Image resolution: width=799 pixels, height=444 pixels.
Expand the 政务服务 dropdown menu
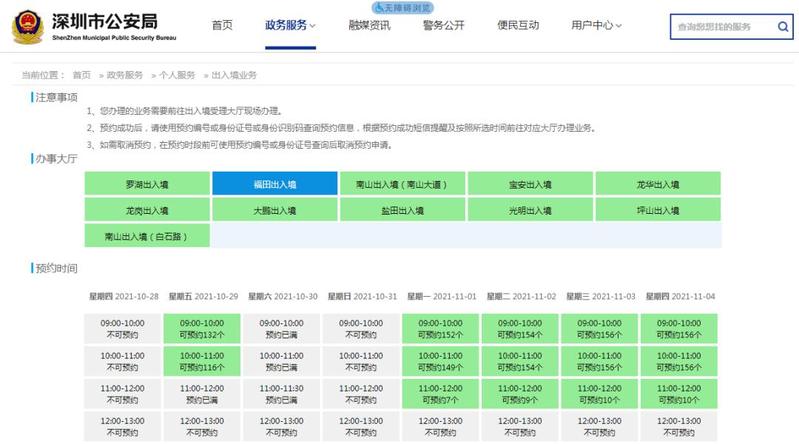[x=290, y=25]
